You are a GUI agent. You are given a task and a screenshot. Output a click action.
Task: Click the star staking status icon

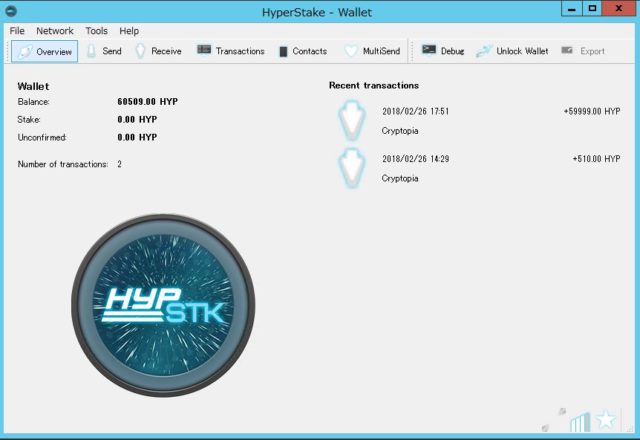coord(606,420)
